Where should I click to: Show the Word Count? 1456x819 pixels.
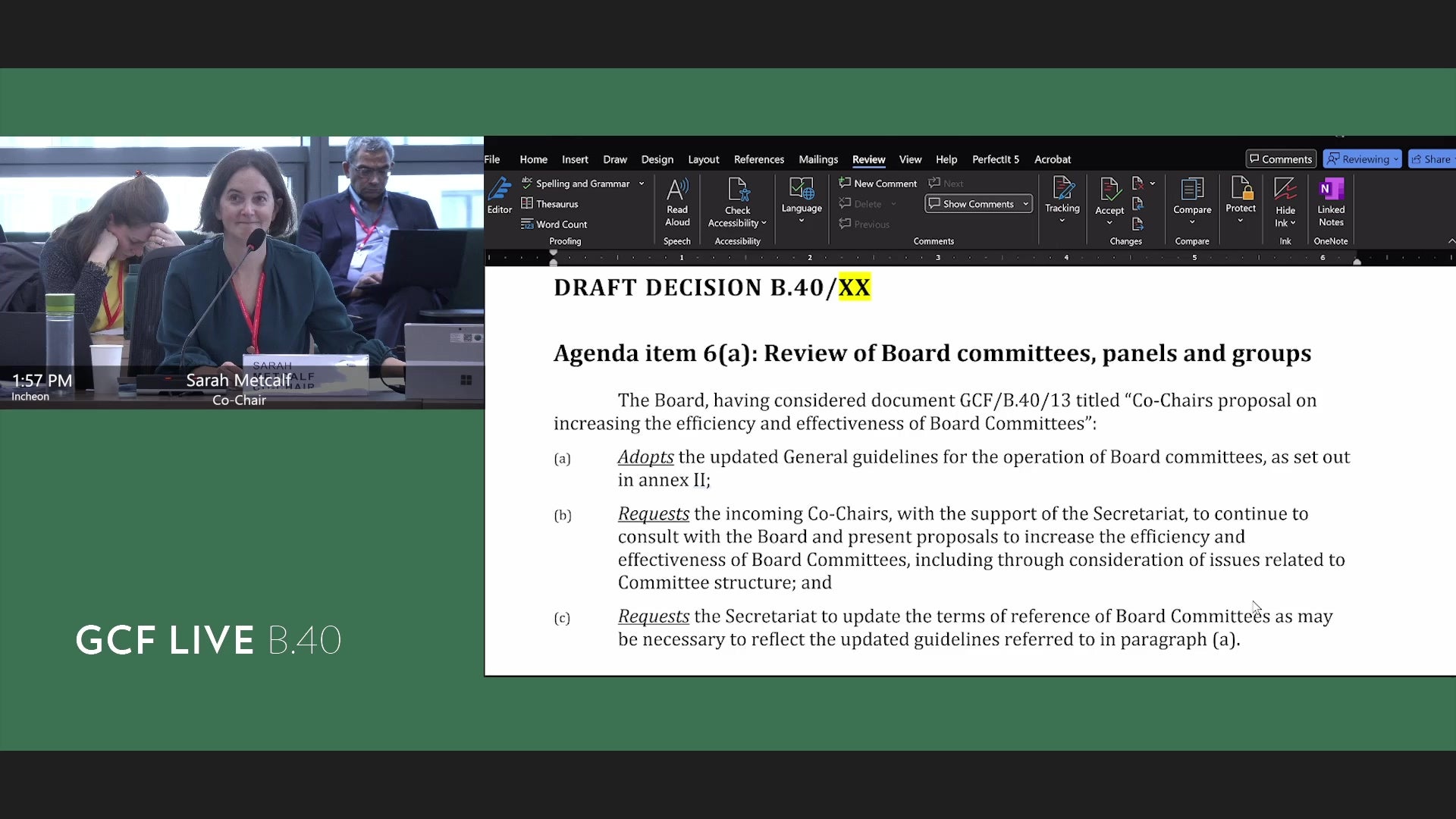pos(554,224)
